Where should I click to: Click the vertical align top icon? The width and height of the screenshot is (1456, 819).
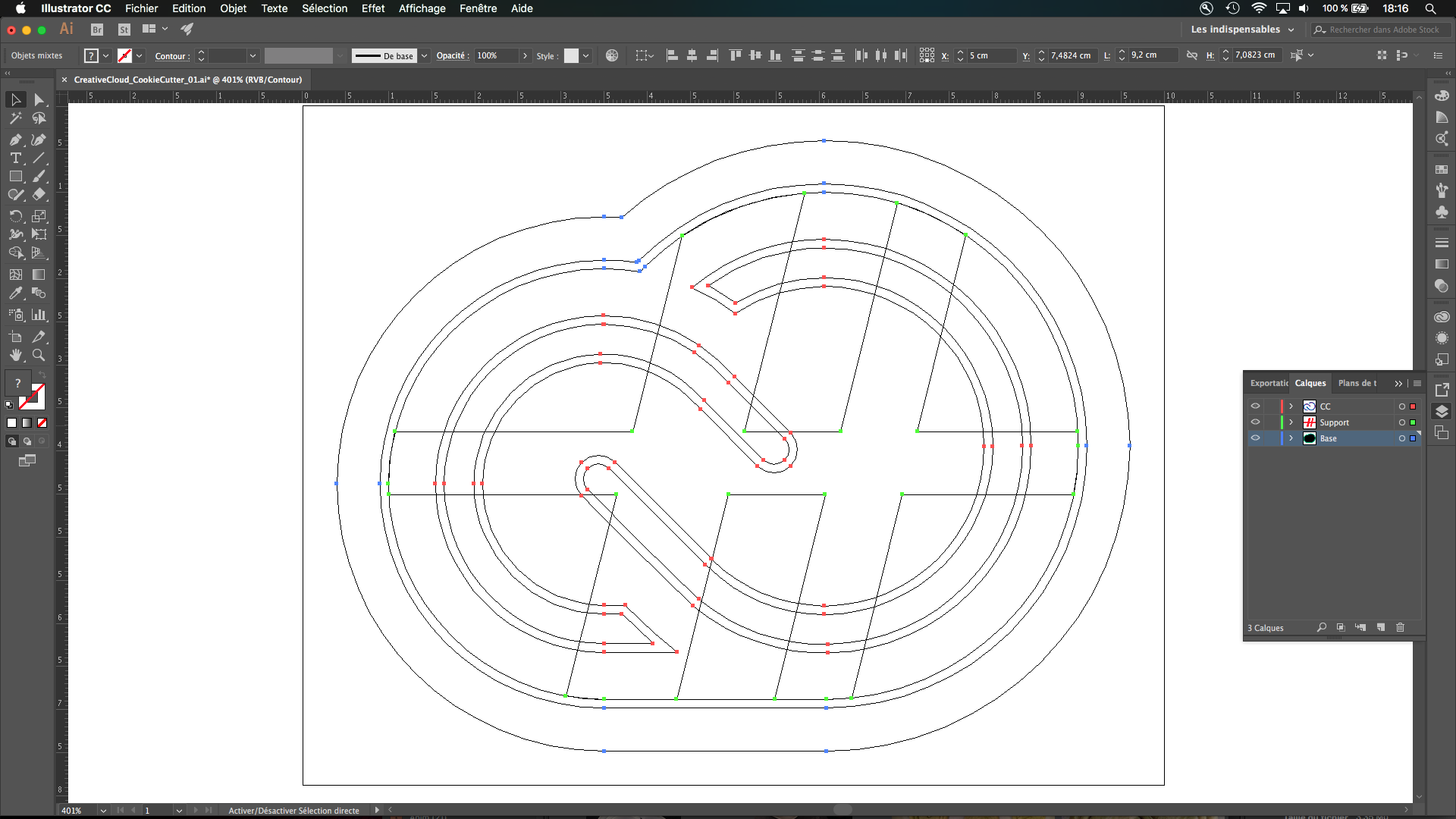735,55
